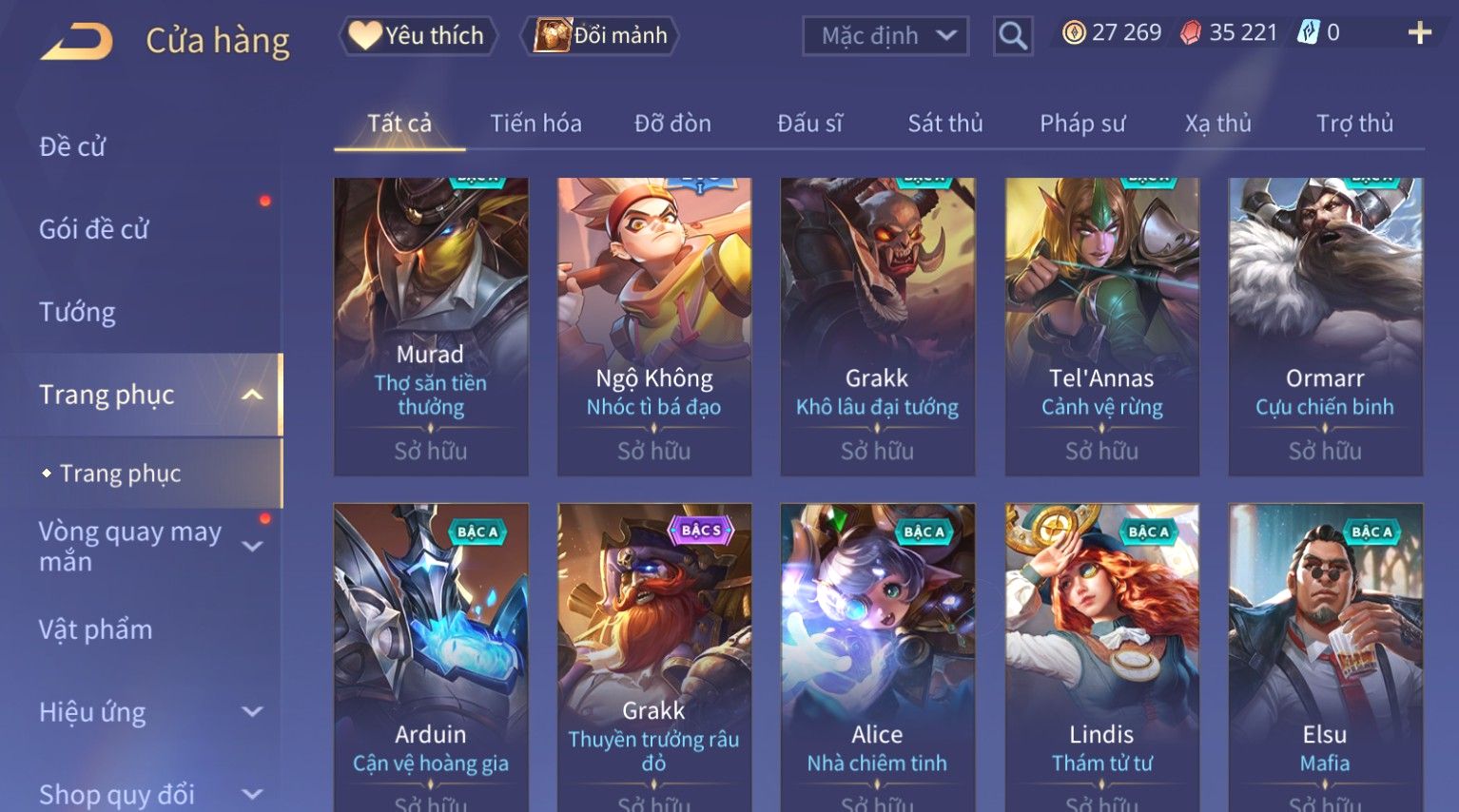1459x812 pixels.
Task: Open the Tướng sidebar menu
Action: tap(77, 312)
